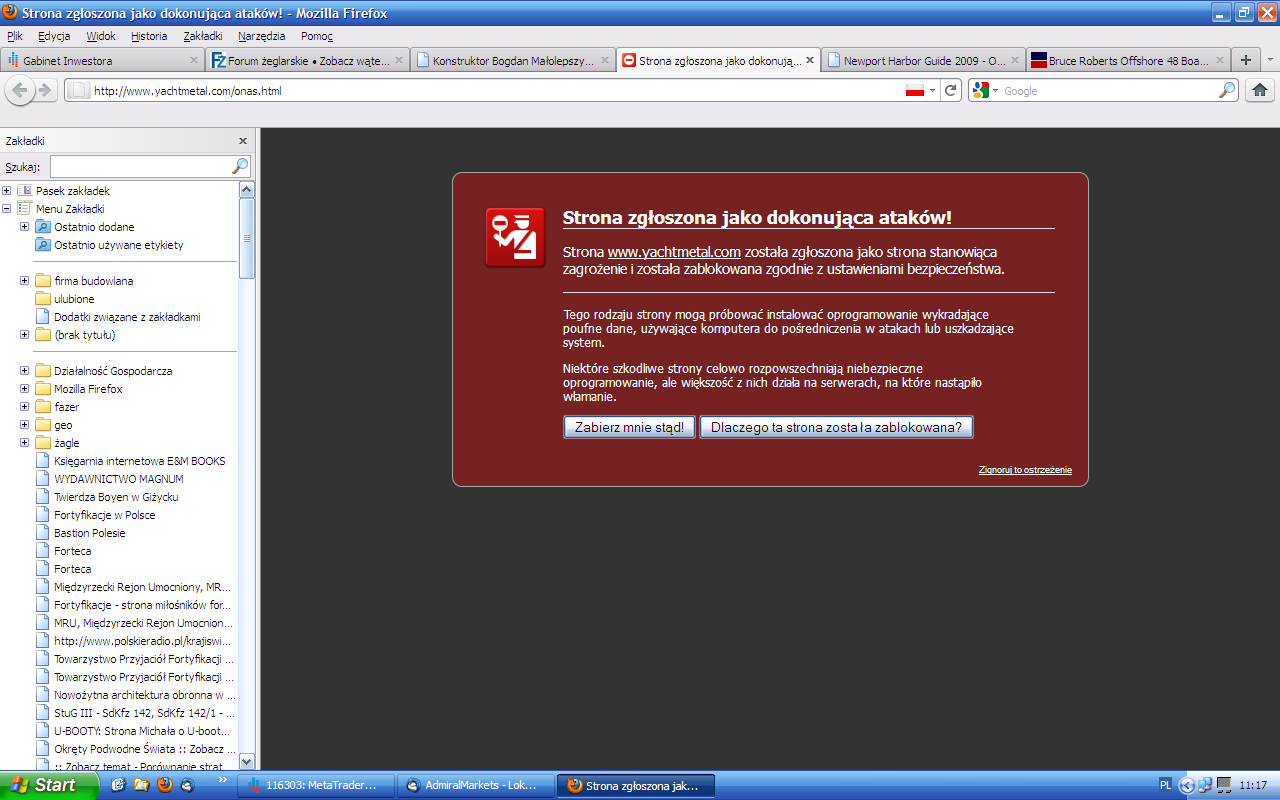The image size is (1280, 800).
Task: Collapse Menu Zakładki tree node
Action: point(7,209)
